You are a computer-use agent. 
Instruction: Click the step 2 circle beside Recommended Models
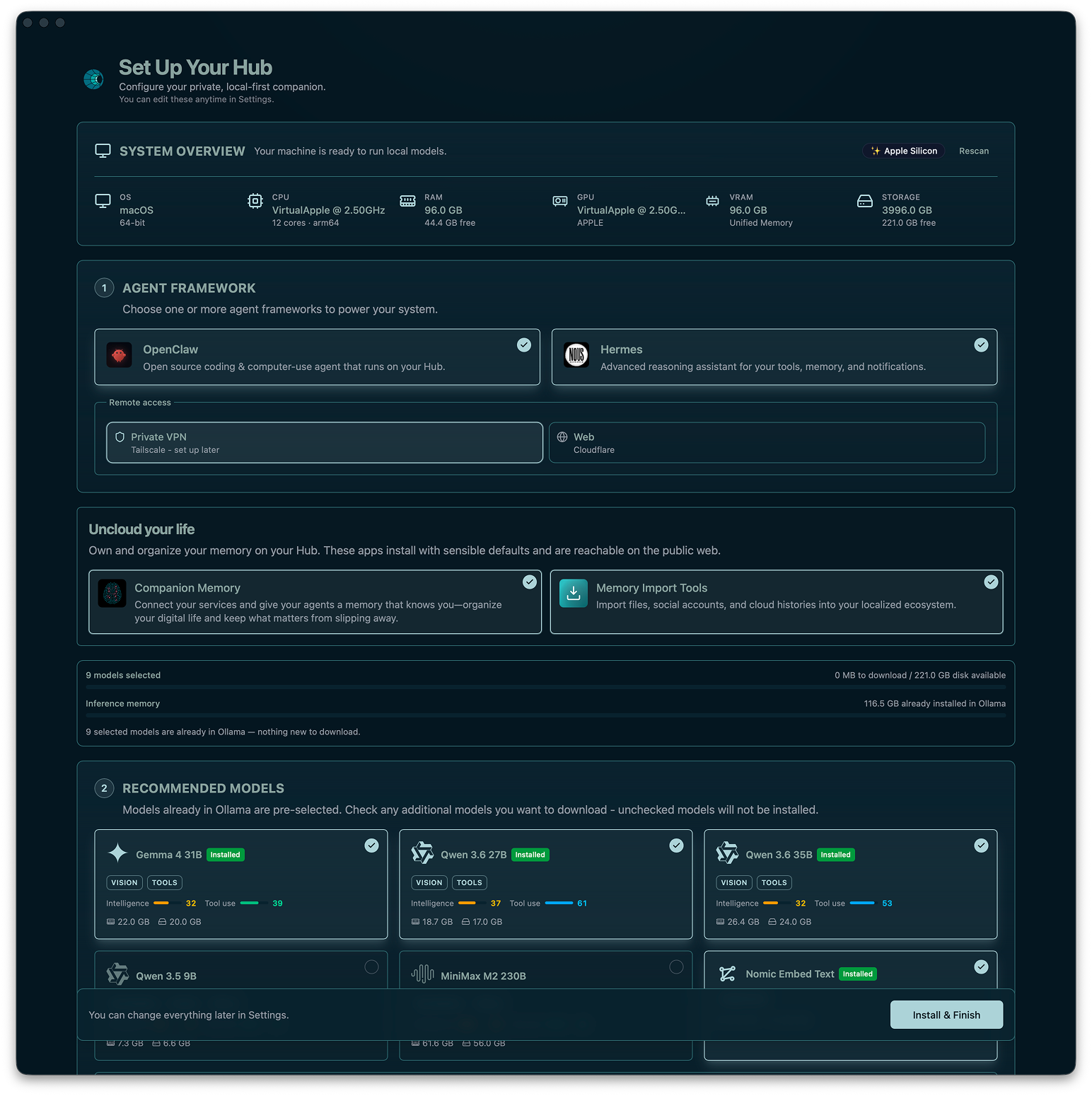coord(104,788)
